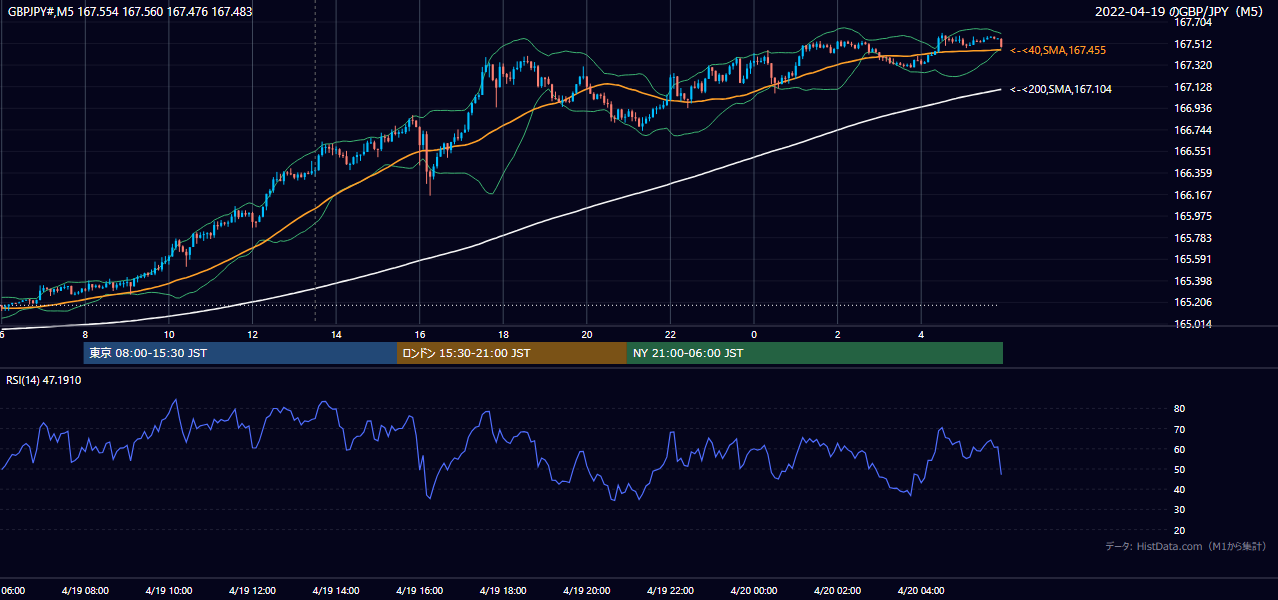
Task: Click price axis label 167.512
Action: pyautogui.click(x=1193, y=44)
